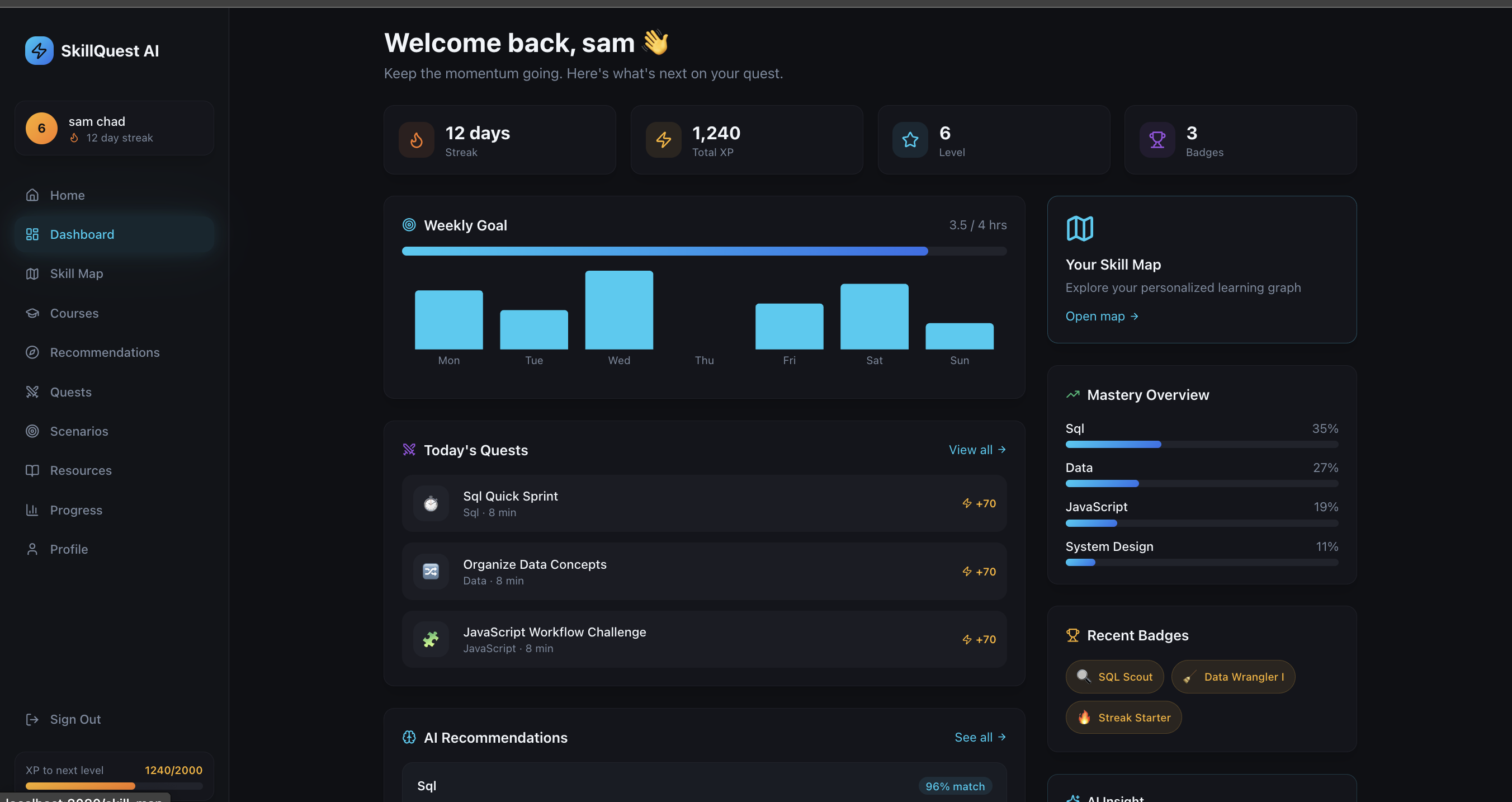The height and width of the screenshot is (802, 1512).
Task: Open the Recommendations sidebar item
Action: click(105, 352)
